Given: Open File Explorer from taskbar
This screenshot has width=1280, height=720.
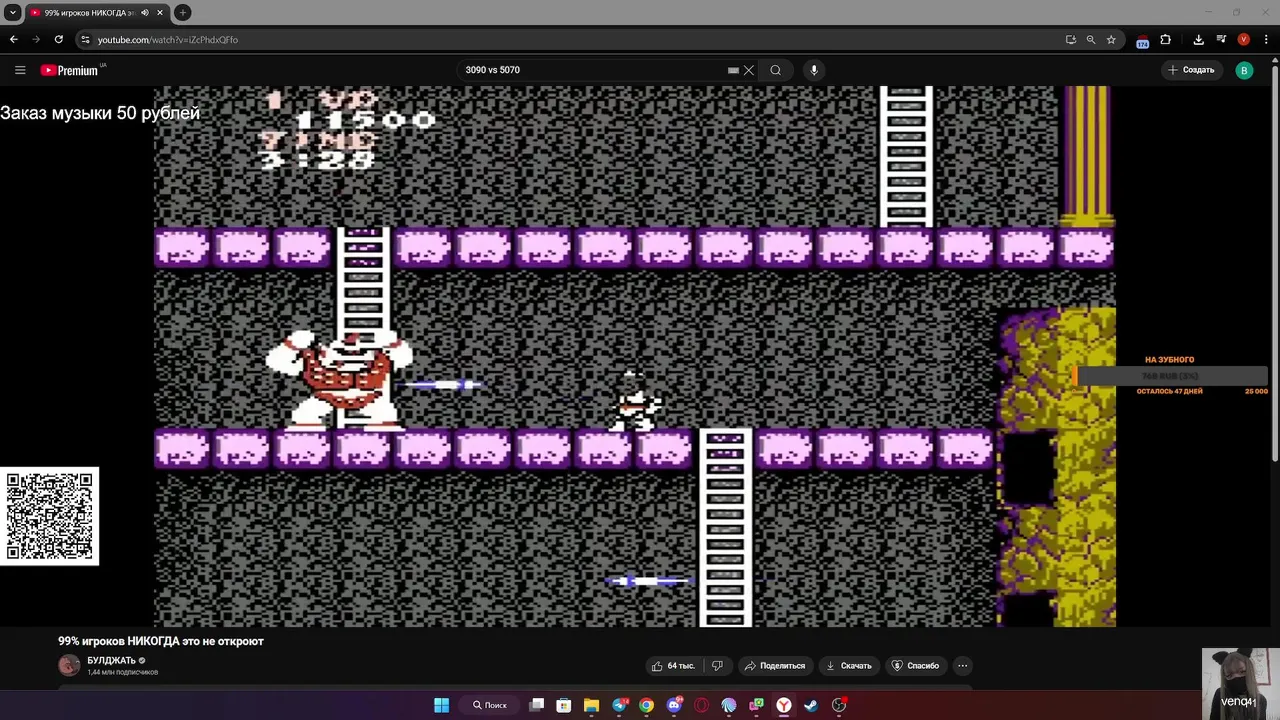Looking at the screenshot, I should click(x=591, y=705).
